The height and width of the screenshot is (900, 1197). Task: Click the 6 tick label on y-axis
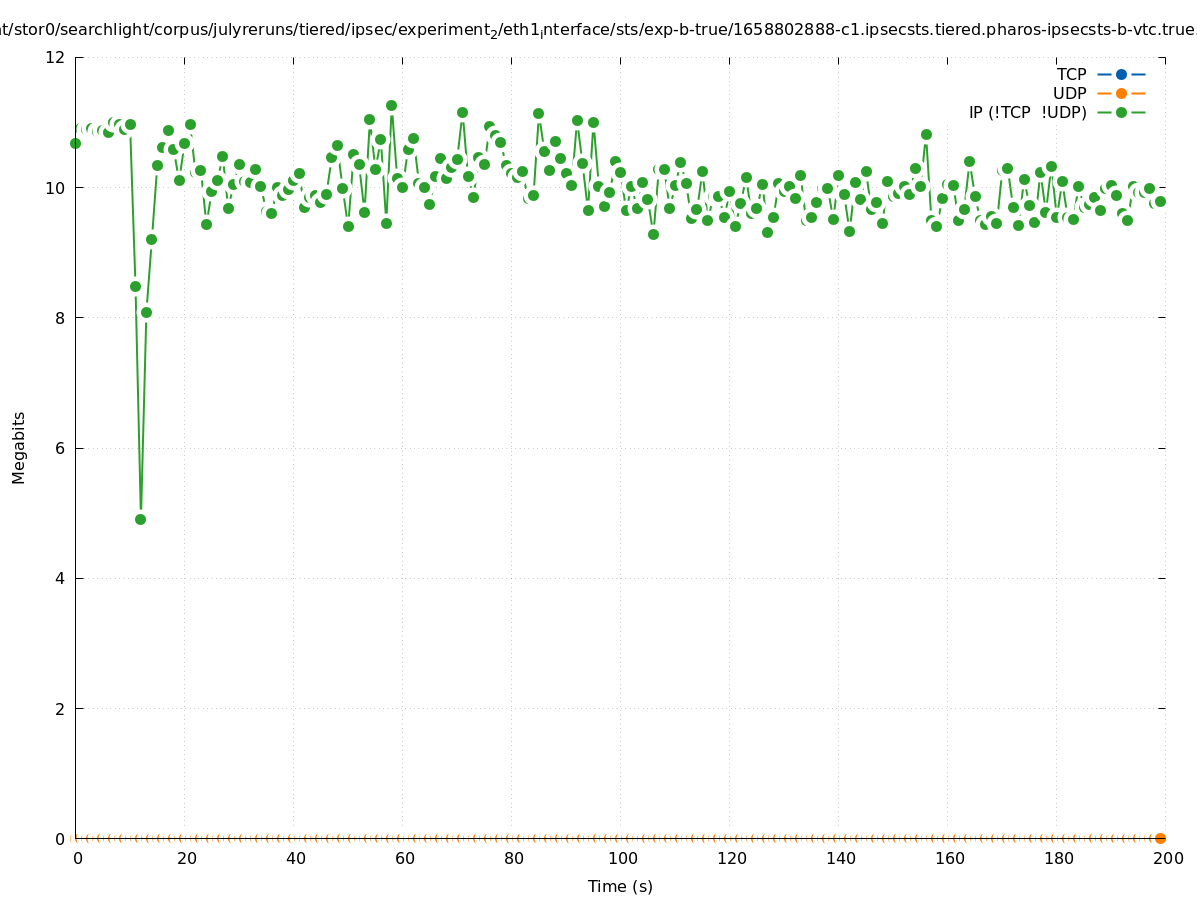point(59,448)
